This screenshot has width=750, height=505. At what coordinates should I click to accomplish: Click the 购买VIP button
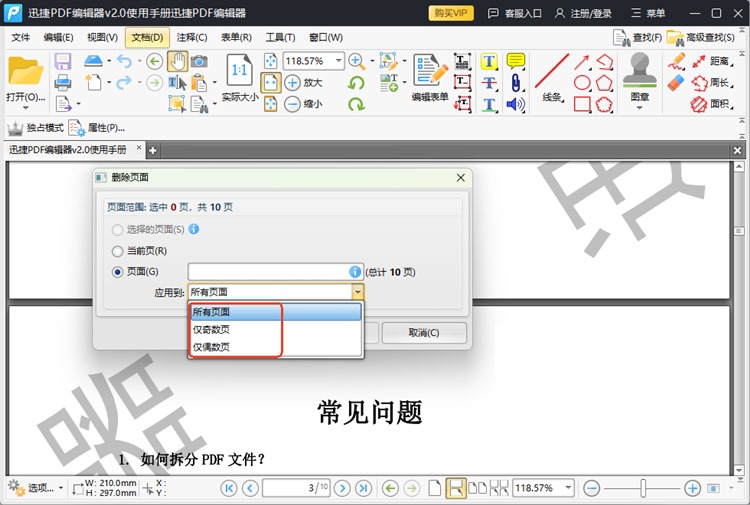tap(451, 13)
